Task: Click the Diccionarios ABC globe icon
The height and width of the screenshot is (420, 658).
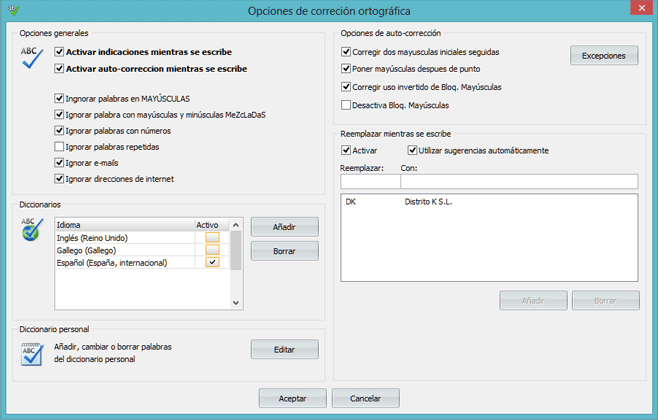Action: pos(32,230)
